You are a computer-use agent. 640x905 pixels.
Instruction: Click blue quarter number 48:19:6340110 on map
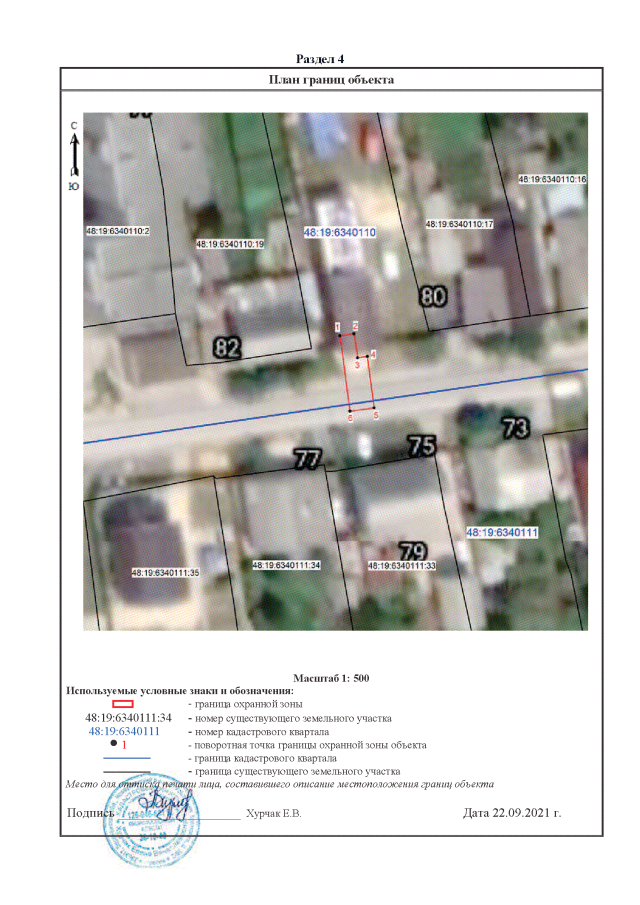tap(339, 232)
